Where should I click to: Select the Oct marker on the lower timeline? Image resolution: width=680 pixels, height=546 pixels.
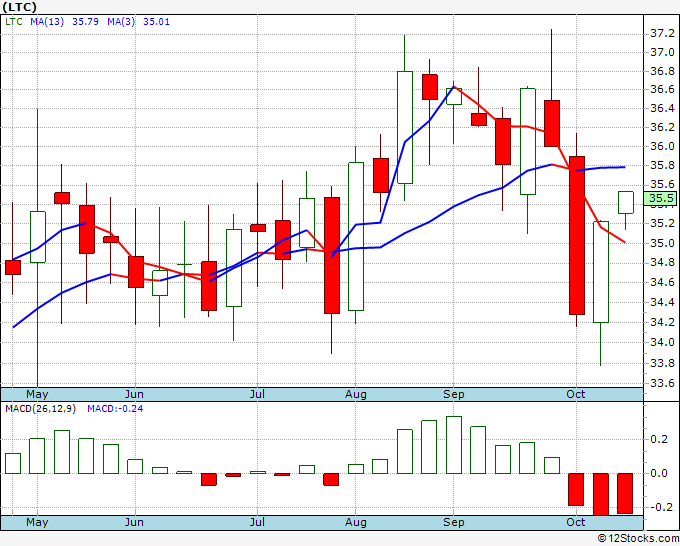[x=576, y=522]
